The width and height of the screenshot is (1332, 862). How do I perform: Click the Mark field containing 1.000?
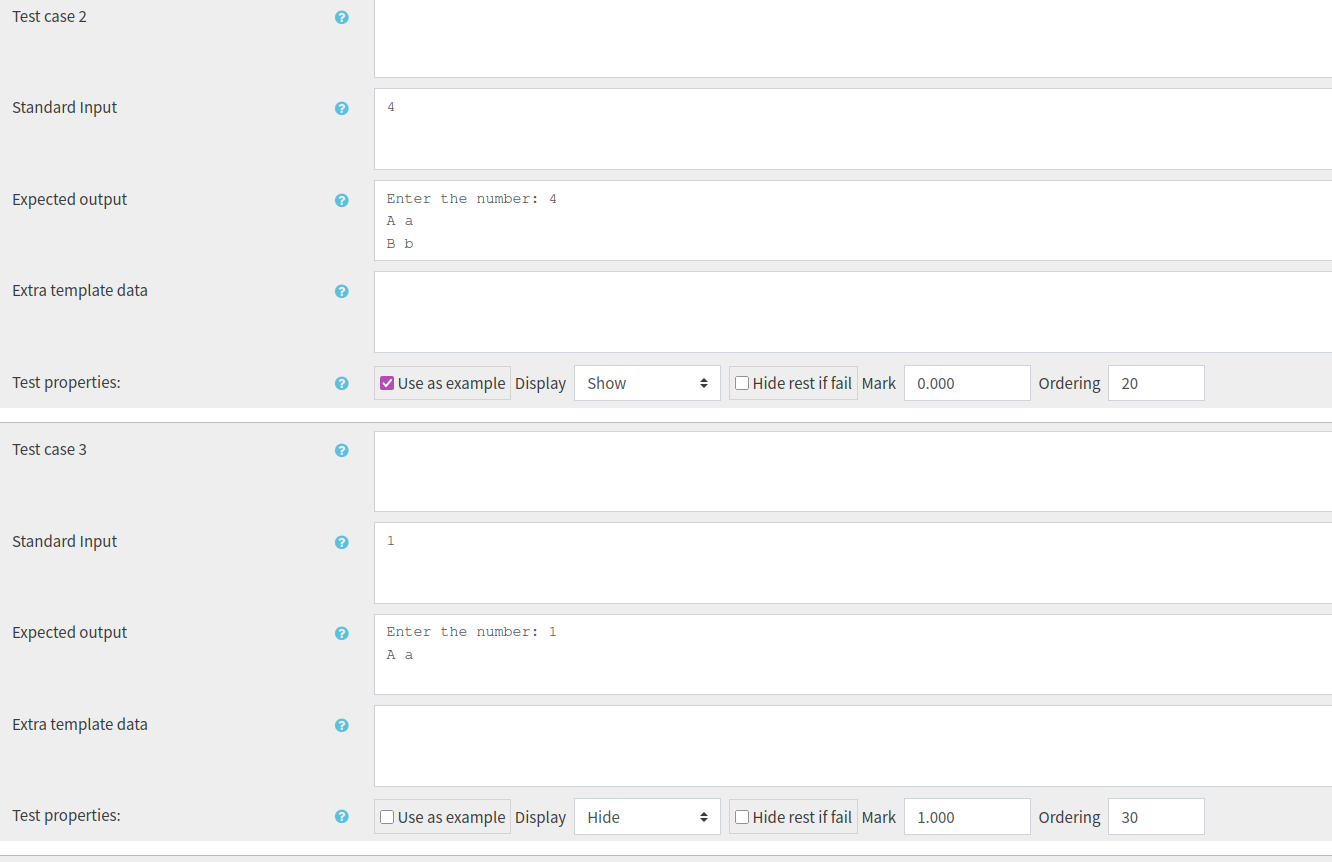(x=966, y=816)
